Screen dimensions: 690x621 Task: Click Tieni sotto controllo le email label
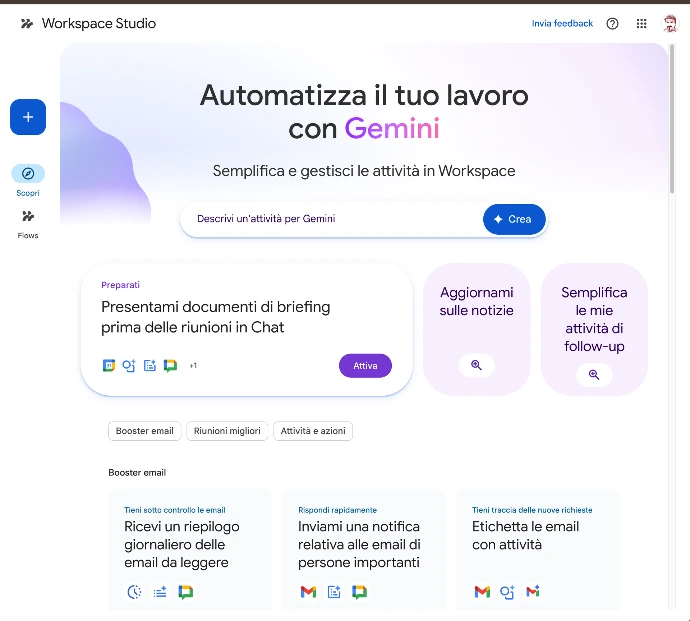click(x=175, y=510)
